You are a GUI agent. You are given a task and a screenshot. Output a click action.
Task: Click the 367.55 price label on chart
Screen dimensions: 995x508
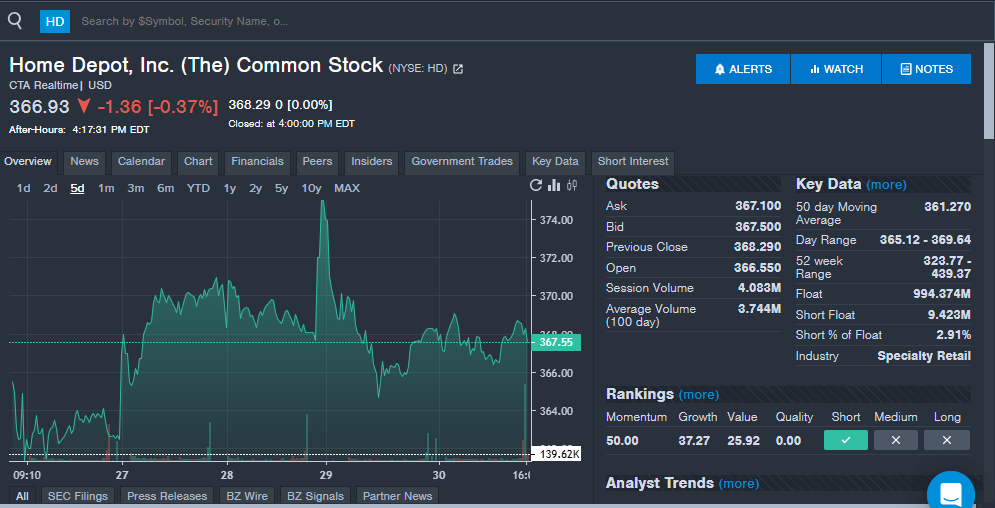pos(556,342)
